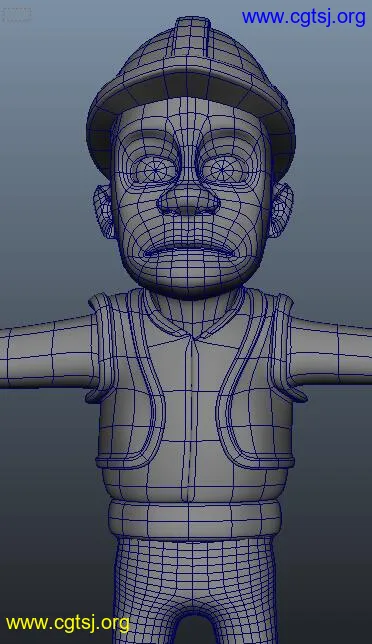Select the character's hard hat mesh
Image resolution: width=372 pixels, height=644 pixels.
click(x=191, y=94)
